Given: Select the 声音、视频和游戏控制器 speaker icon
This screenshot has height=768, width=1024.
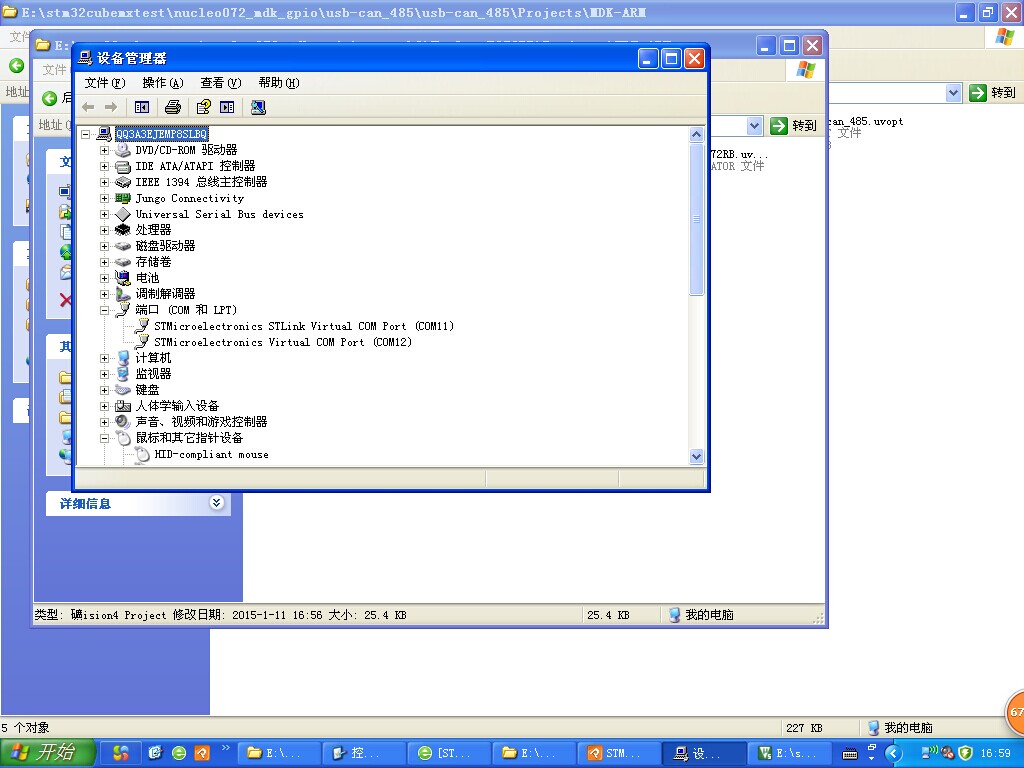Looking at the screenshot, I should coord(123,422).
